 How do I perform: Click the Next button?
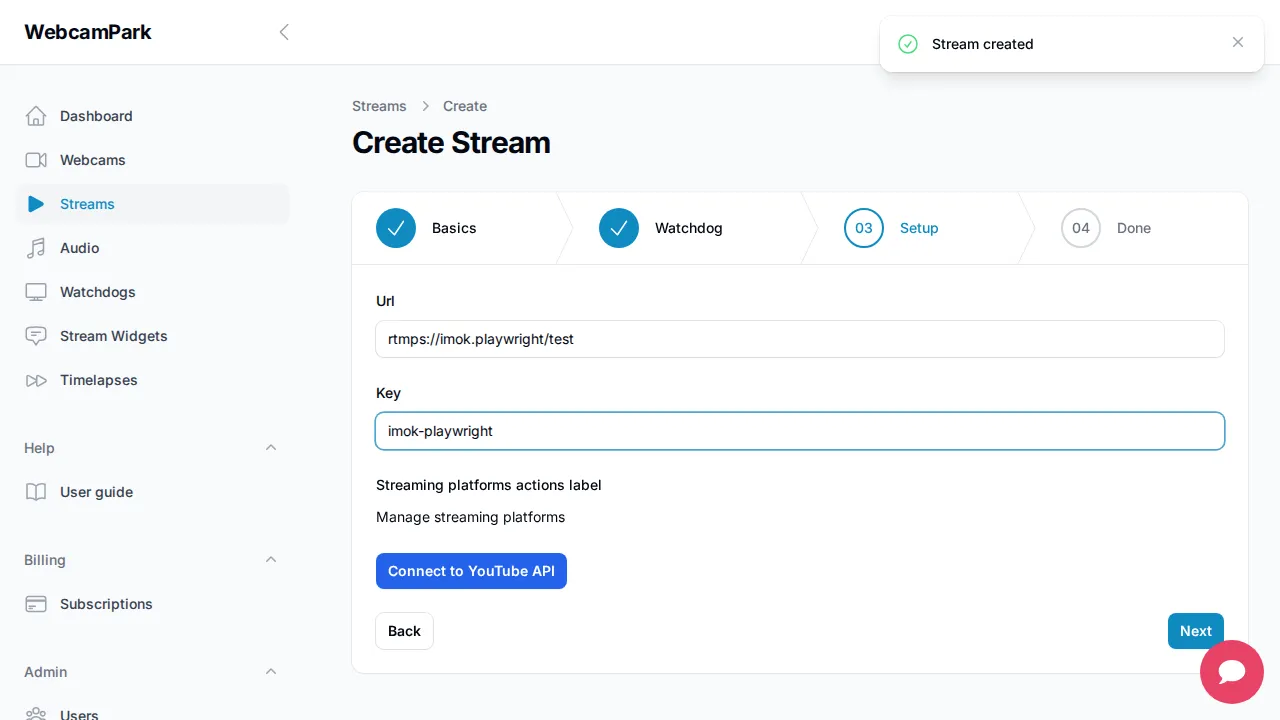tap(1195, 631)
